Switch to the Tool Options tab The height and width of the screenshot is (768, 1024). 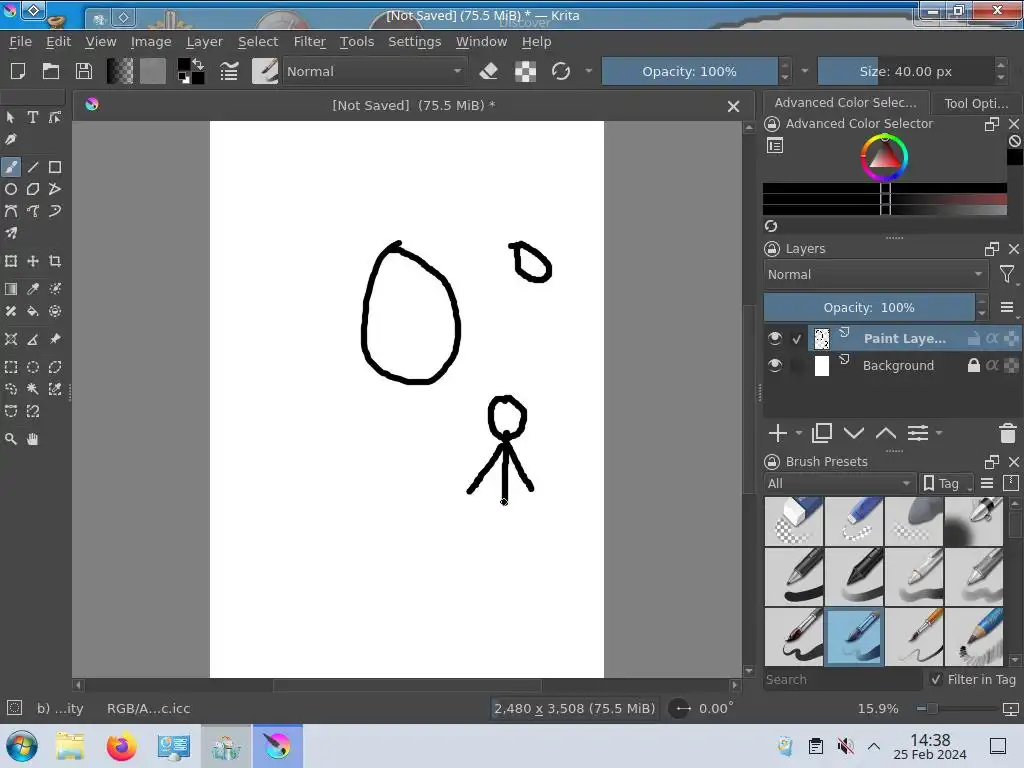point(976,103)
